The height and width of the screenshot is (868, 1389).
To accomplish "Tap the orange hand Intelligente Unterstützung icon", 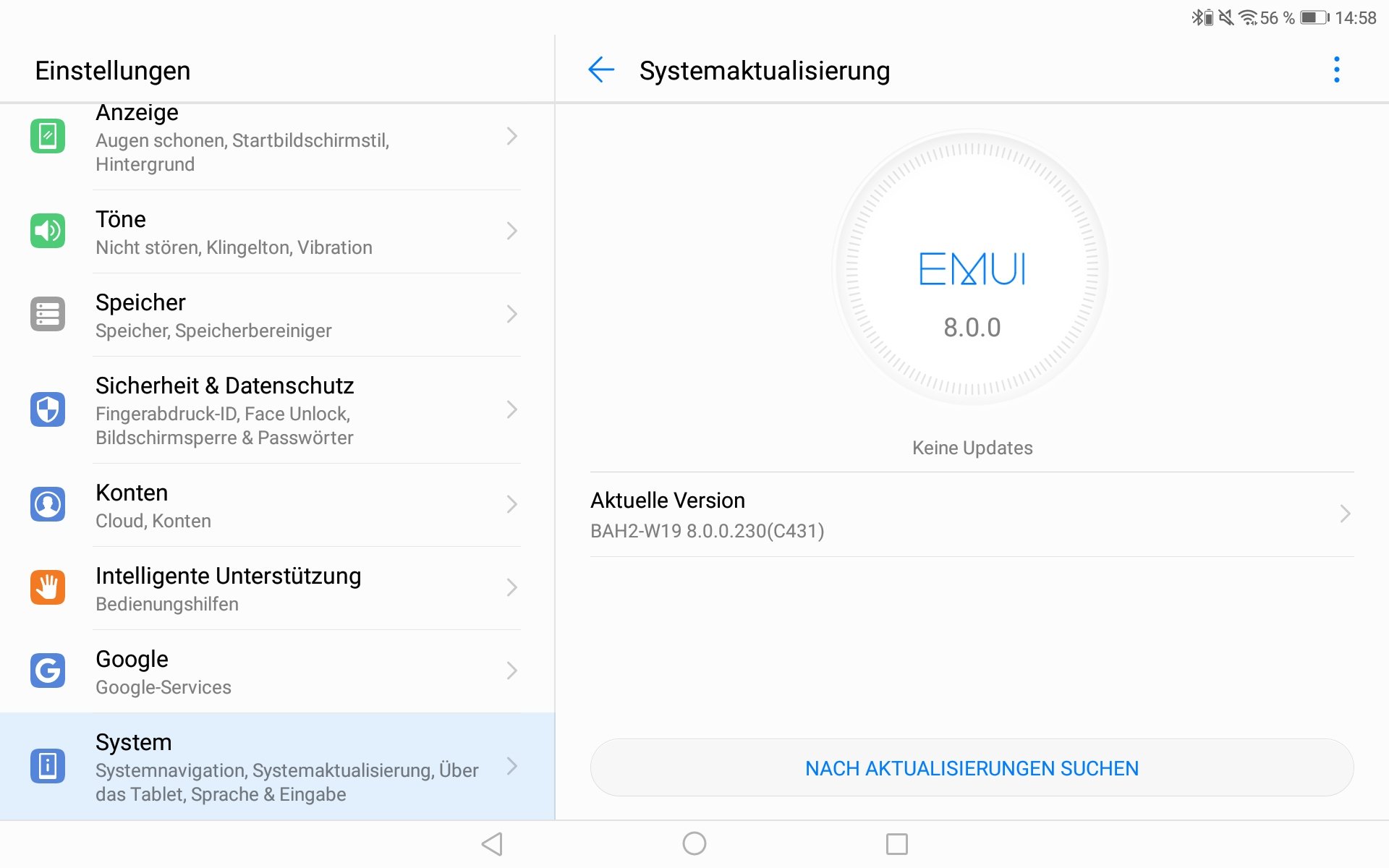I will (x=48, y=587).
